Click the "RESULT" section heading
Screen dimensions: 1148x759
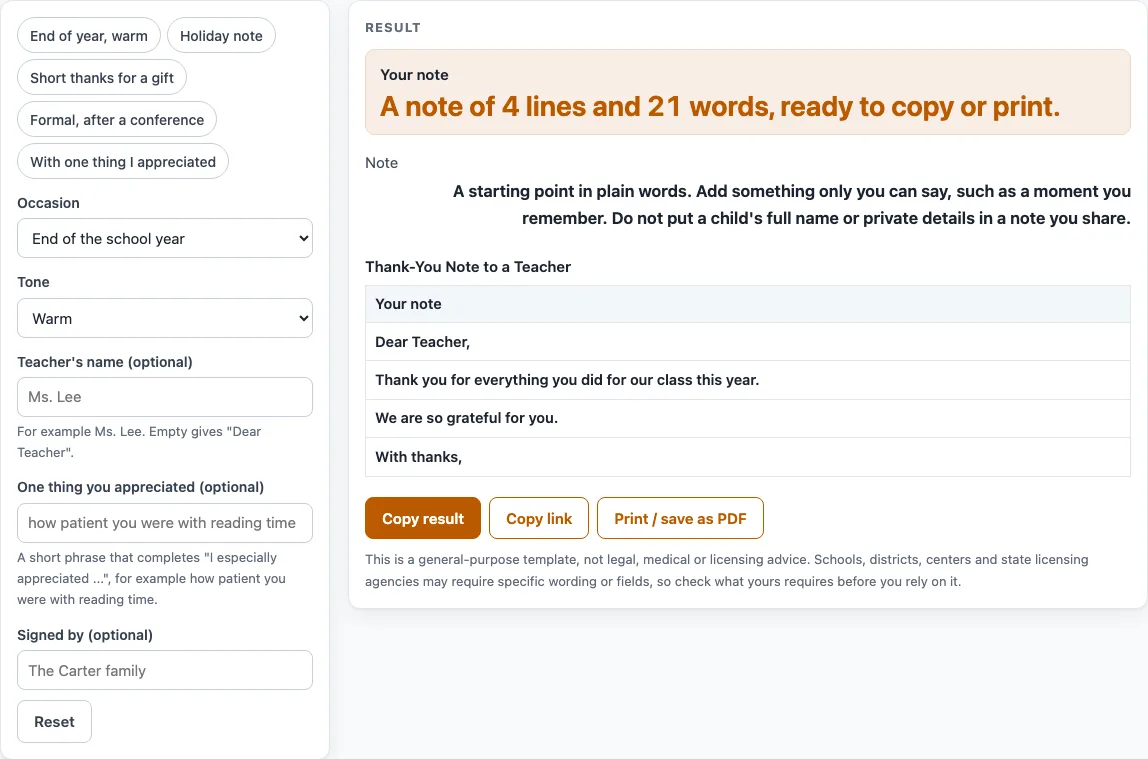[x=392, y=28]
